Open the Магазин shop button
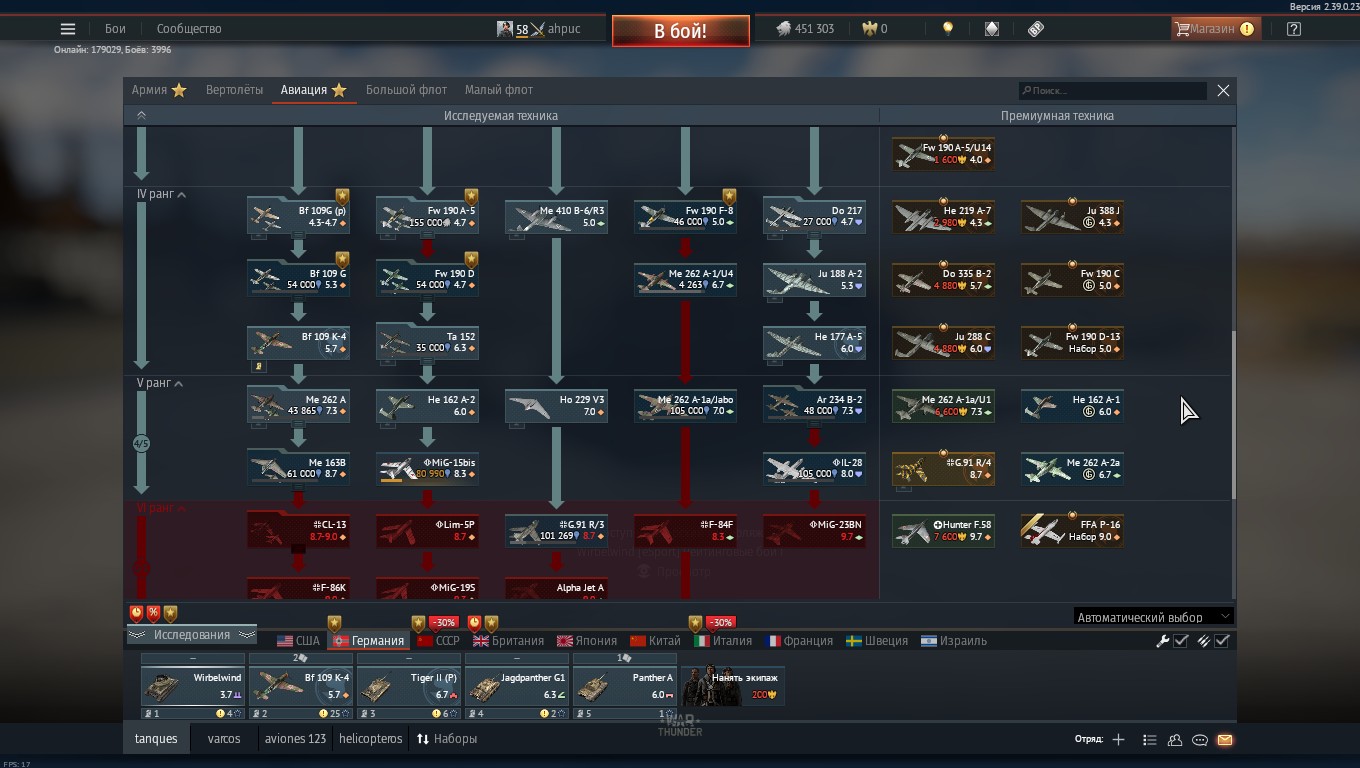 [x=1214, y=29]
